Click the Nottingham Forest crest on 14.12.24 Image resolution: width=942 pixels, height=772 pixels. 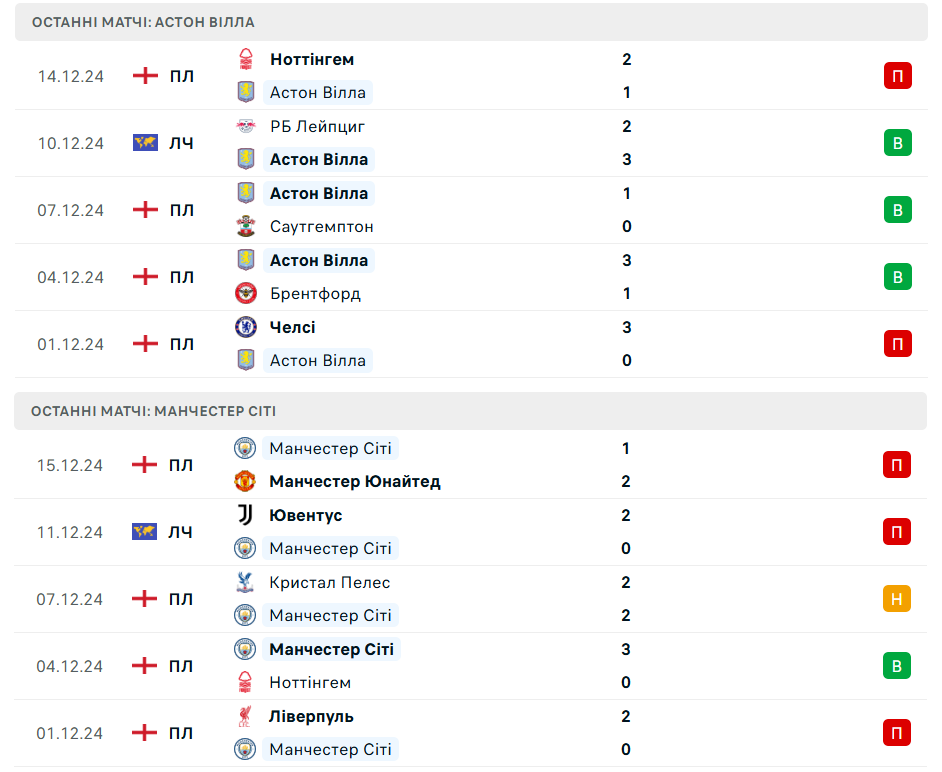coord(246,59)
